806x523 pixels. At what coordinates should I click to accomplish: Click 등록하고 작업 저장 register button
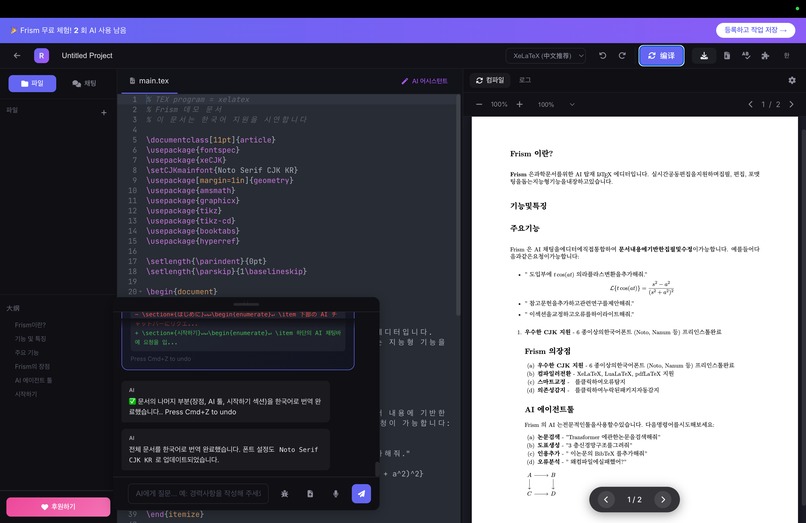(x=756, y=30)
